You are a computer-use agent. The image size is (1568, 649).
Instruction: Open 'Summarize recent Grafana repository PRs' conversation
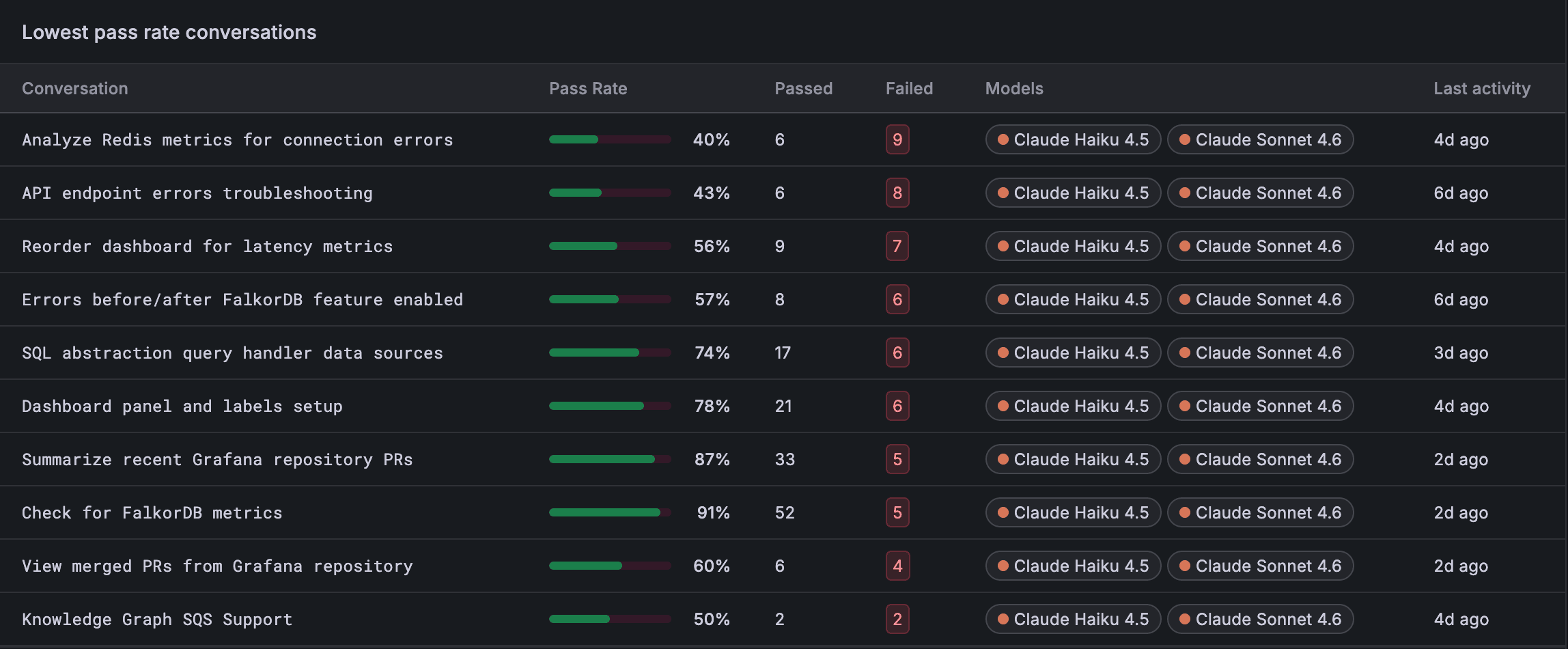tap(217, 460)
